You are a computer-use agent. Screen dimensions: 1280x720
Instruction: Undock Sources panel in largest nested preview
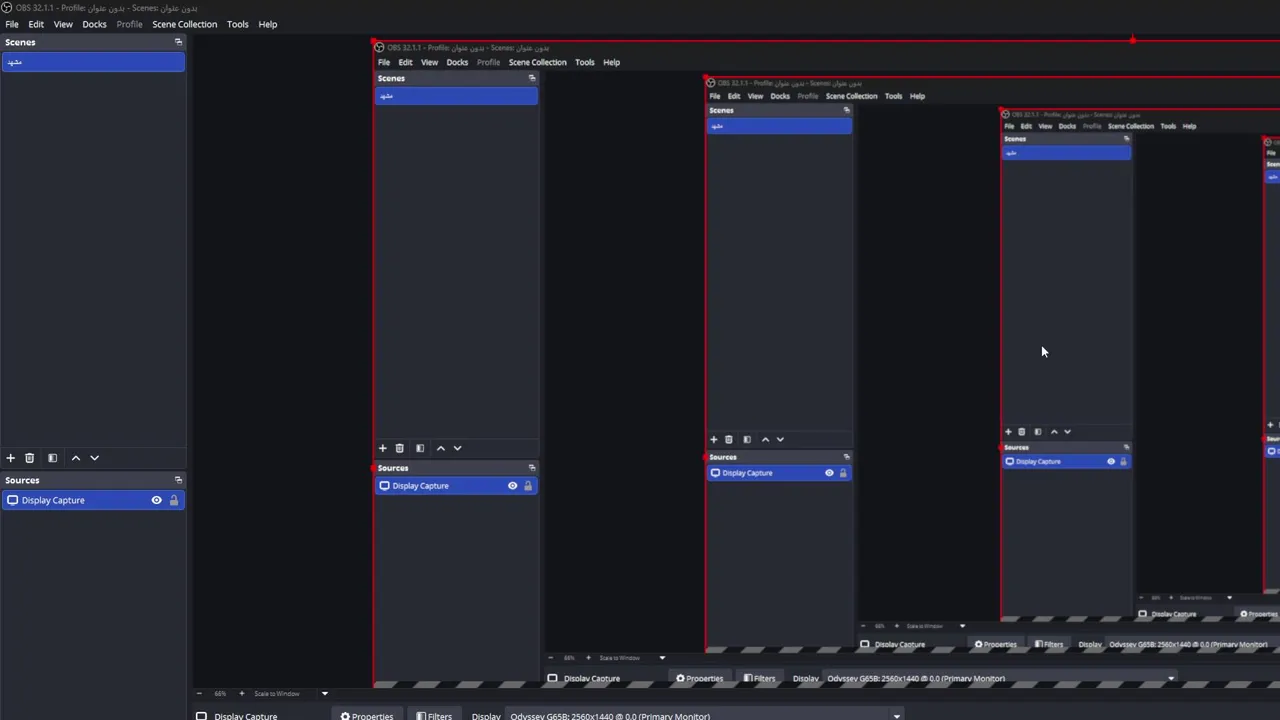pos(532,468)
